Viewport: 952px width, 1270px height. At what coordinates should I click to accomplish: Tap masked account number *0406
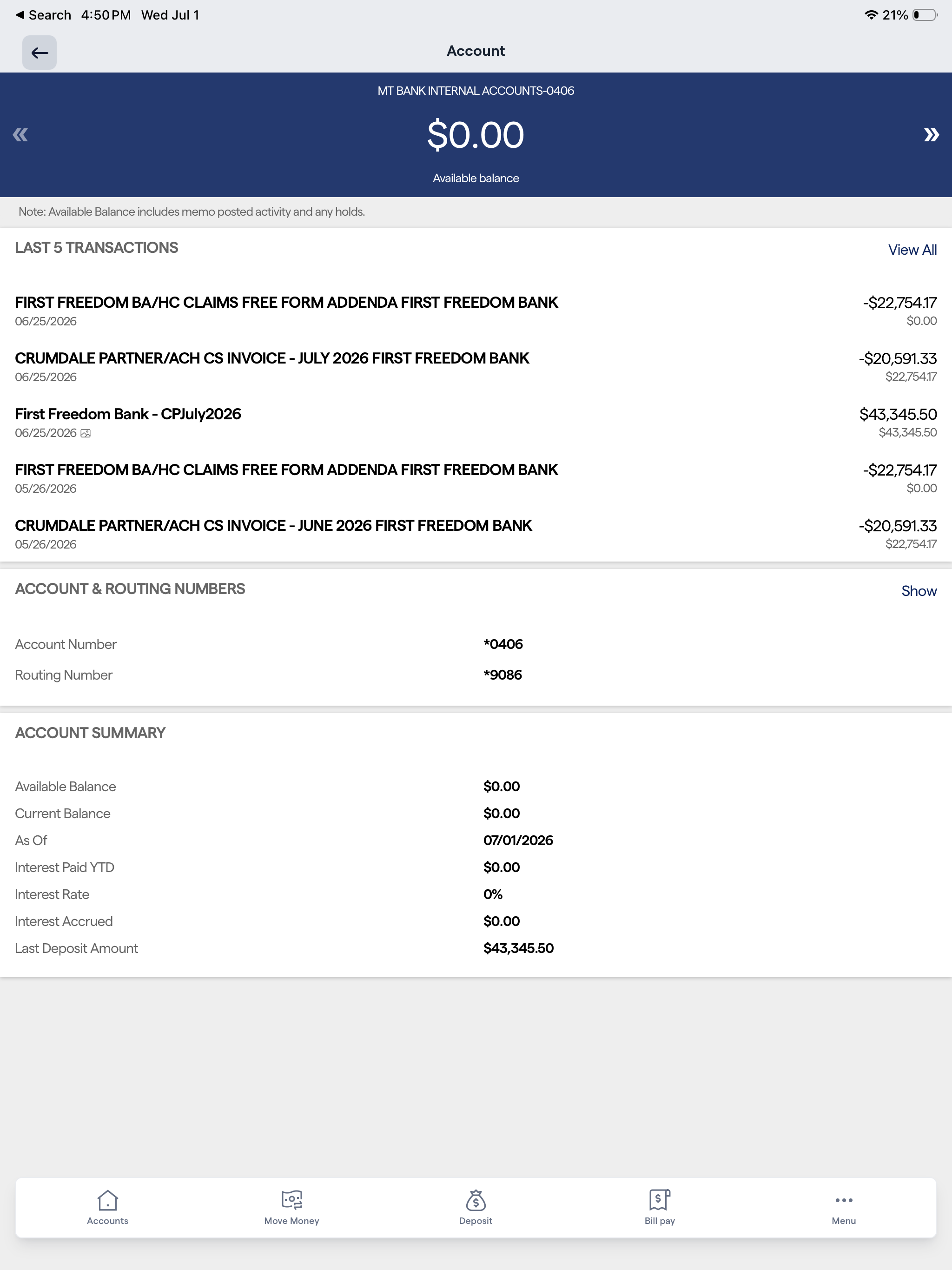pyautogui.click(x=503, y=644)
